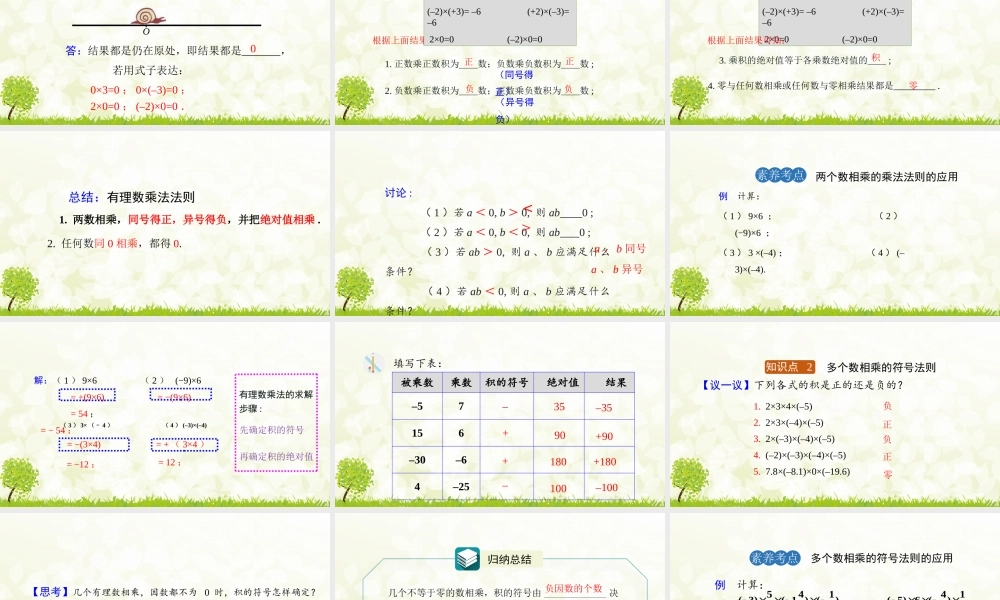Click the –35 result cell
This screenshot has width=1000, height=600.
coord(603,407)
